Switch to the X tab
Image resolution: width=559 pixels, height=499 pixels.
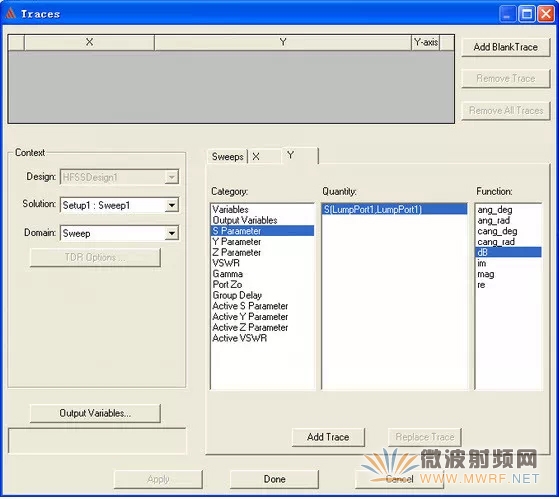click(x=264, y=156)
